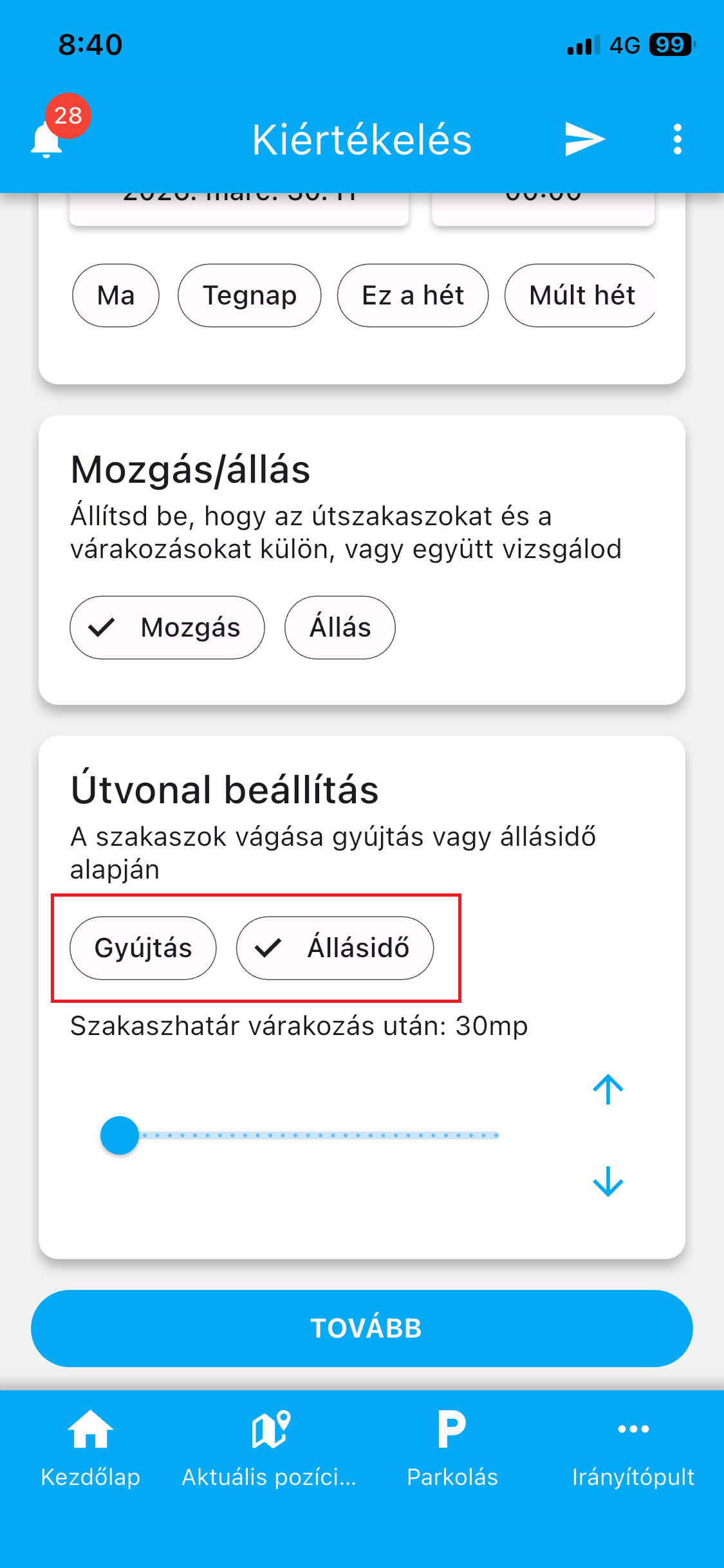Select the Múlt hét range chip
The width and height of the screenshot is (724, 1568).
click(x=580, y=295)
